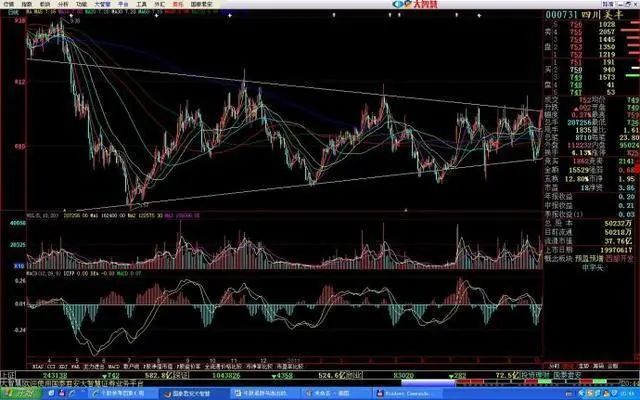
Task: Select the MACD indicator tab
Action: 113,367
